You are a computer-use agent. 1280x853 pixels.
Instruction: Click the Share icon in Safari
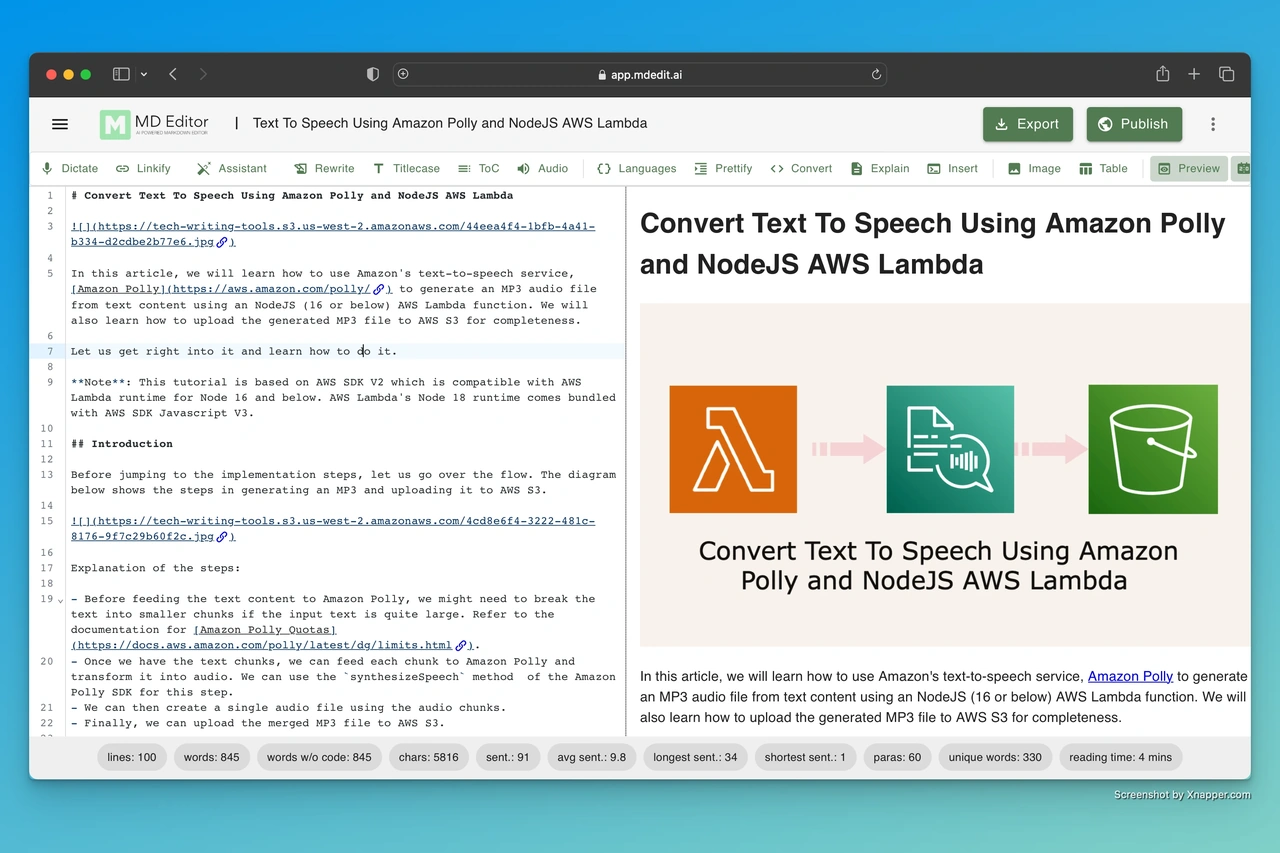coord(1162,74)
